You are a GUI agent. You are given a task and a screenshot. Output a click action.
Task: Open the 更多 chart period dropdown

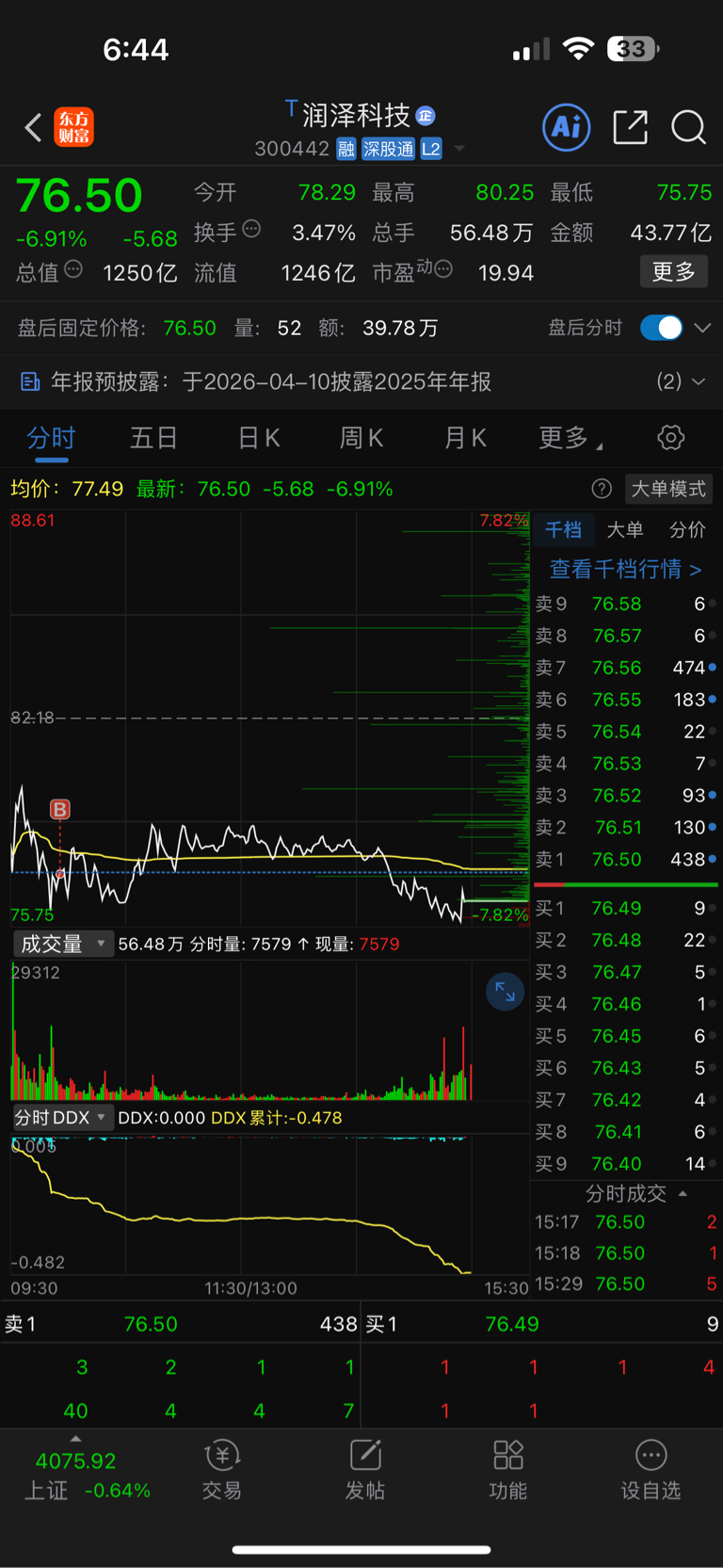pyautogui.click(x=570, y=438)
